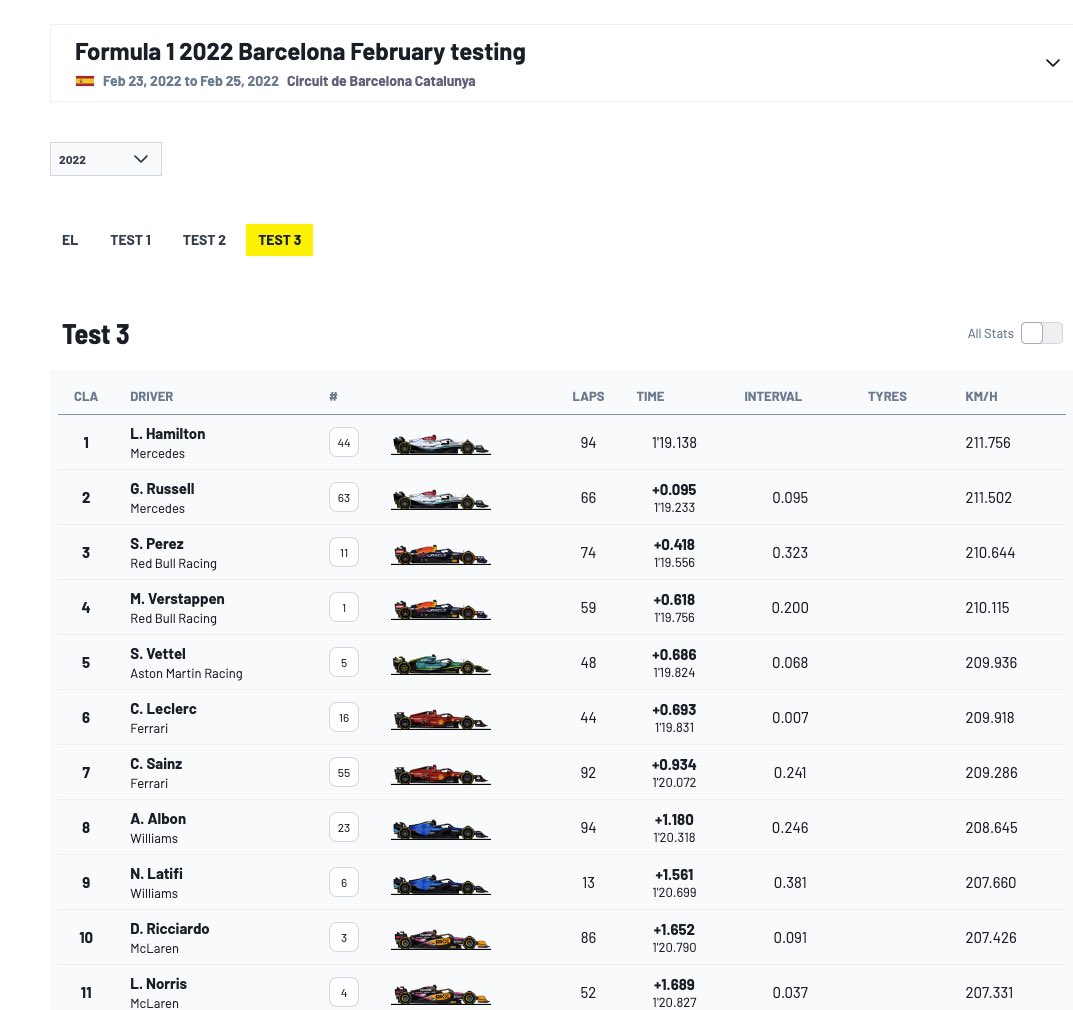
Task: Click Sainz's Ferrari car image
Action: pos(441,775)
